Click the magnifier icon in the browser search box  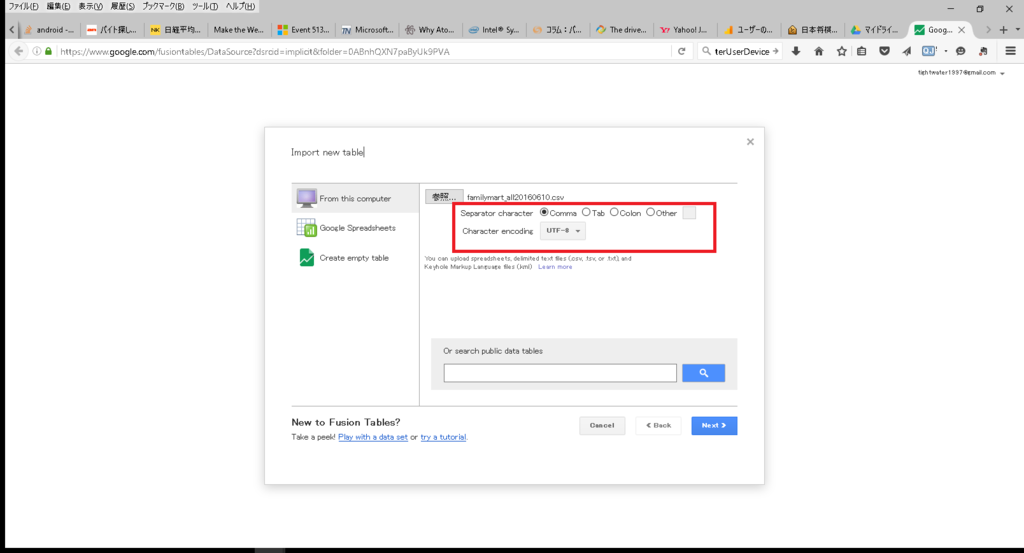[706, 51]
